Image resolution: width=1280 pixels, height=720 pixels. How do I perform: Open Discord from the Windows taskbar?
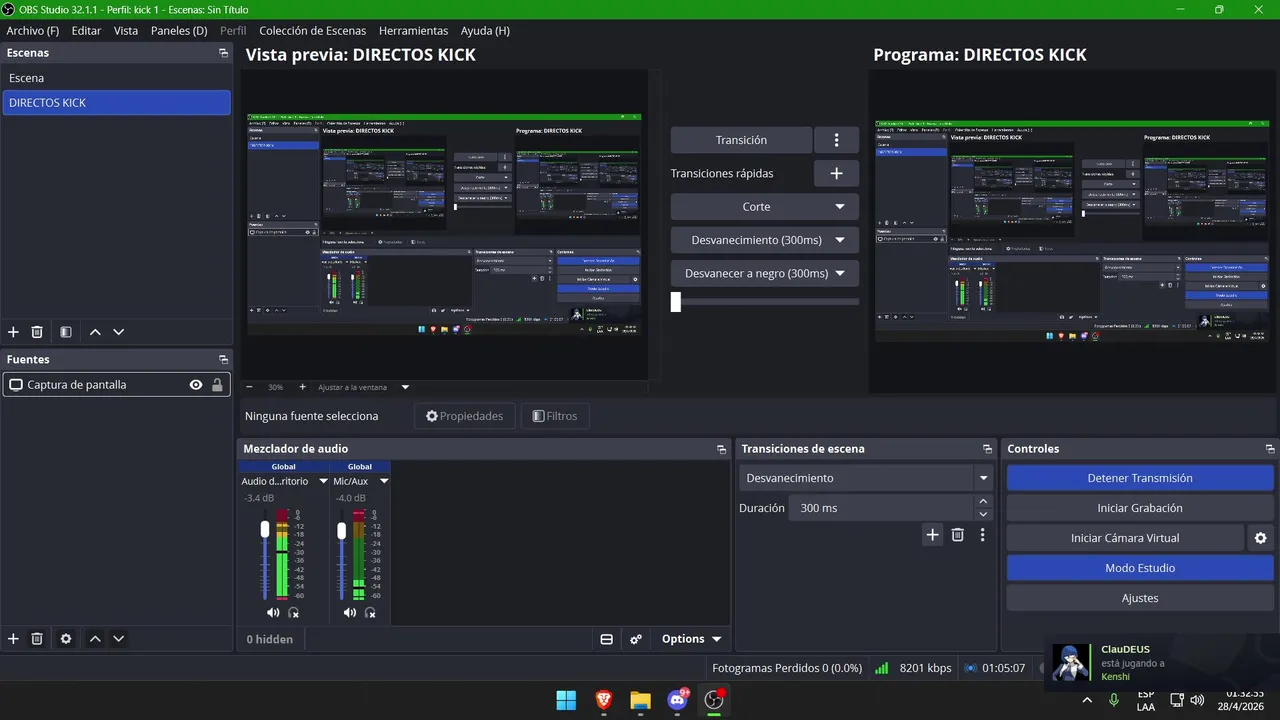[x=677, y=700]
